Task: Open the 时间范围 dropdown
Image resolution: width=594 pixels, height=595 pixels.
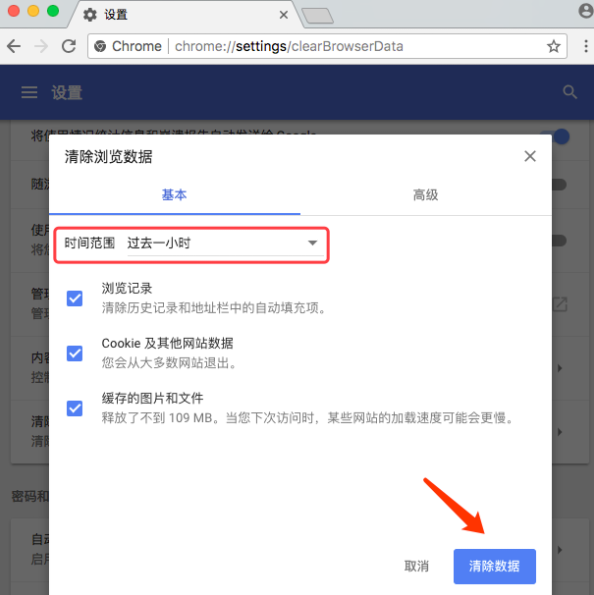Action: [225, 243]
